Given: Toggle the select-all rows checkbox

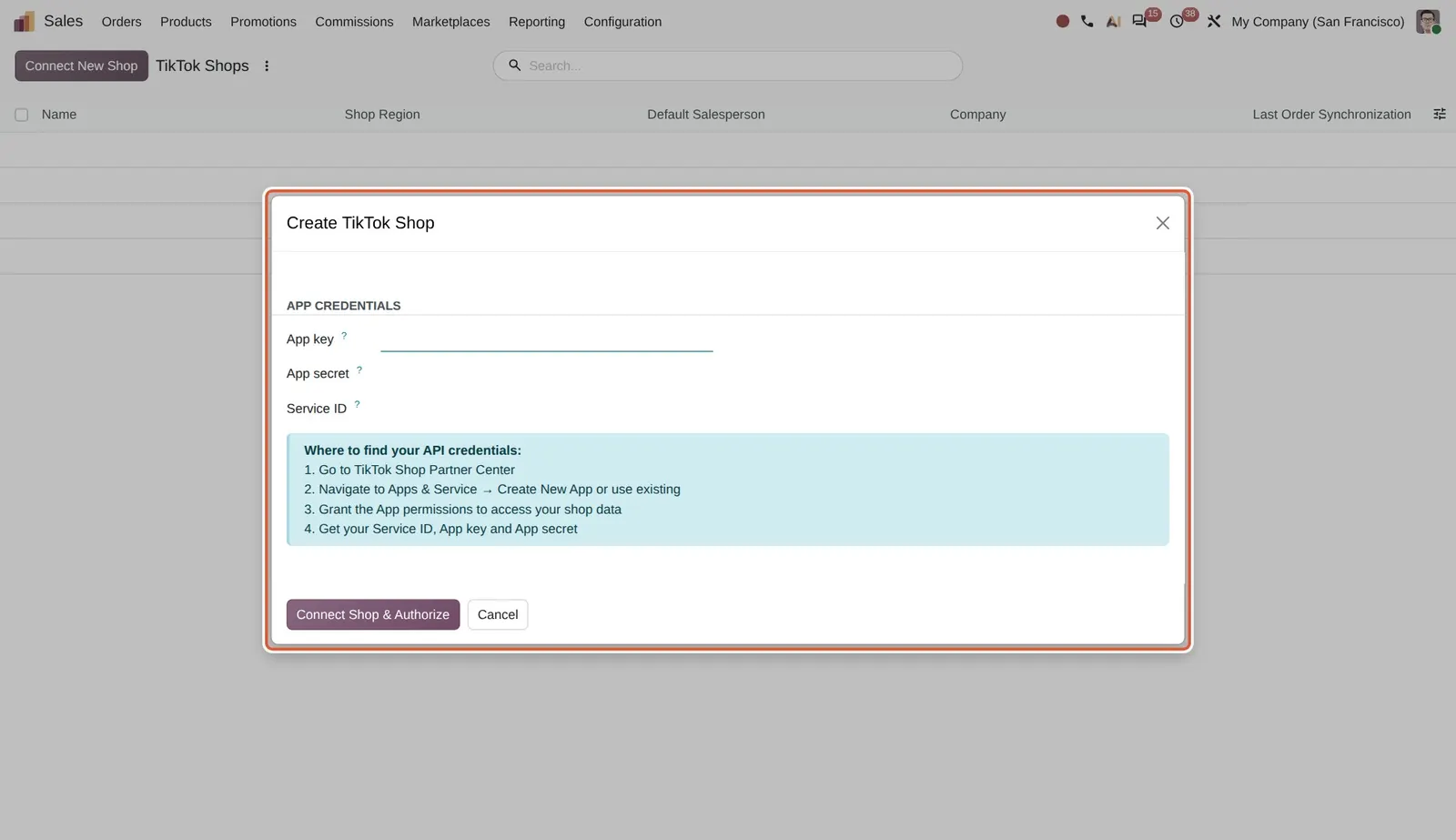Looking at the screenshot, I should point(21,115).
